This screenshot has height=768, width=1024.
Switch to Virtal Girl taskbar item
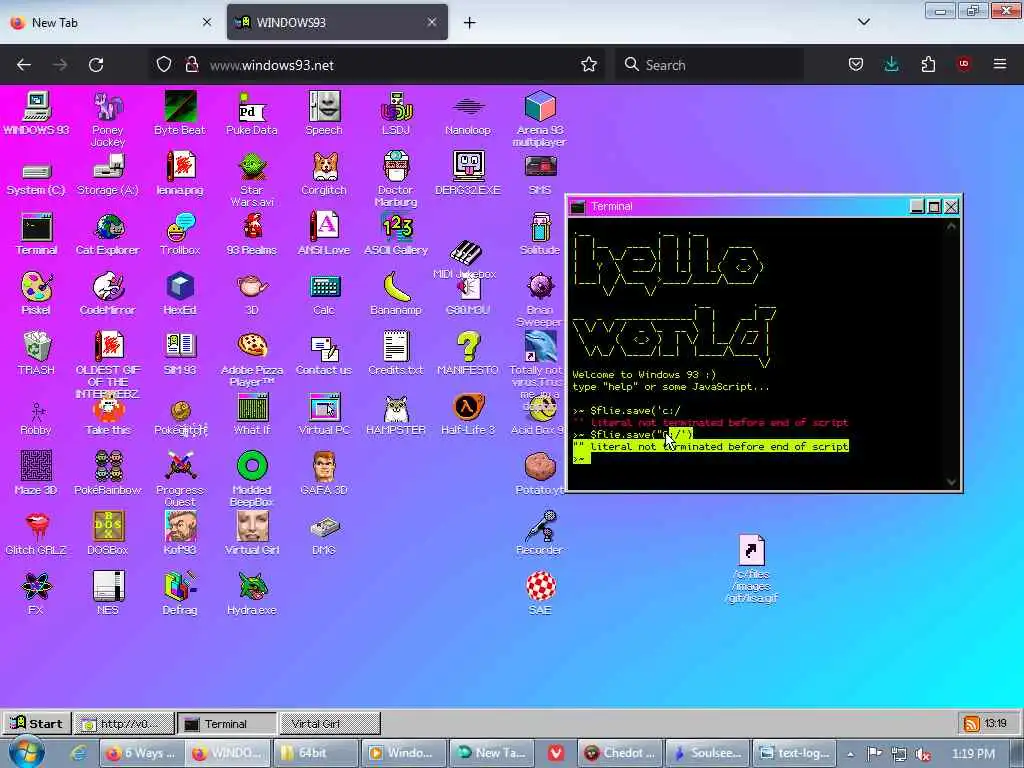click(x=330, y=724)
